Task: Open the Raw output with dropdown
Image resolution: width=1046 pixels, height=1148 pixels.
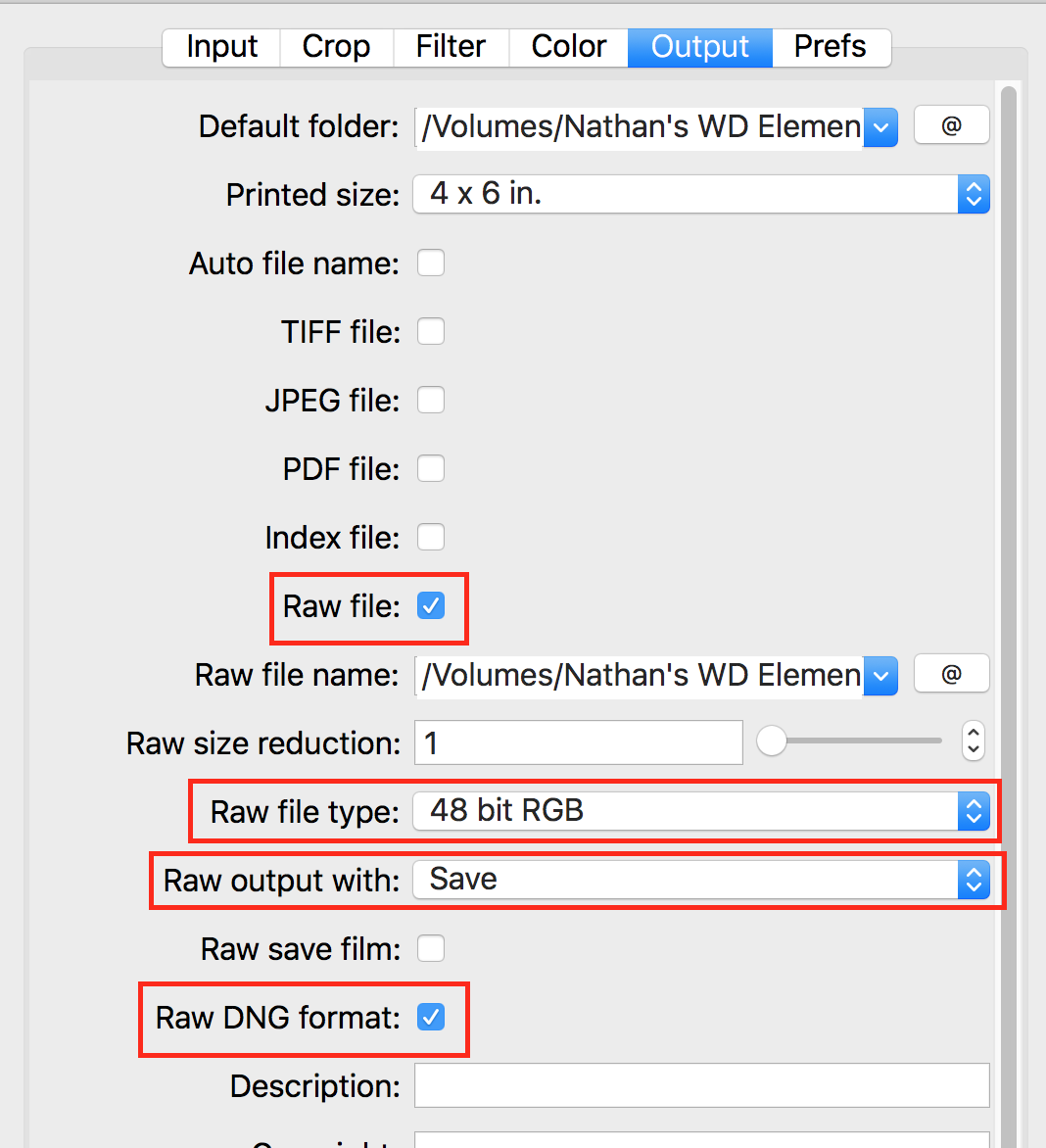Action: pyautogui.click(x=701, y=880)
